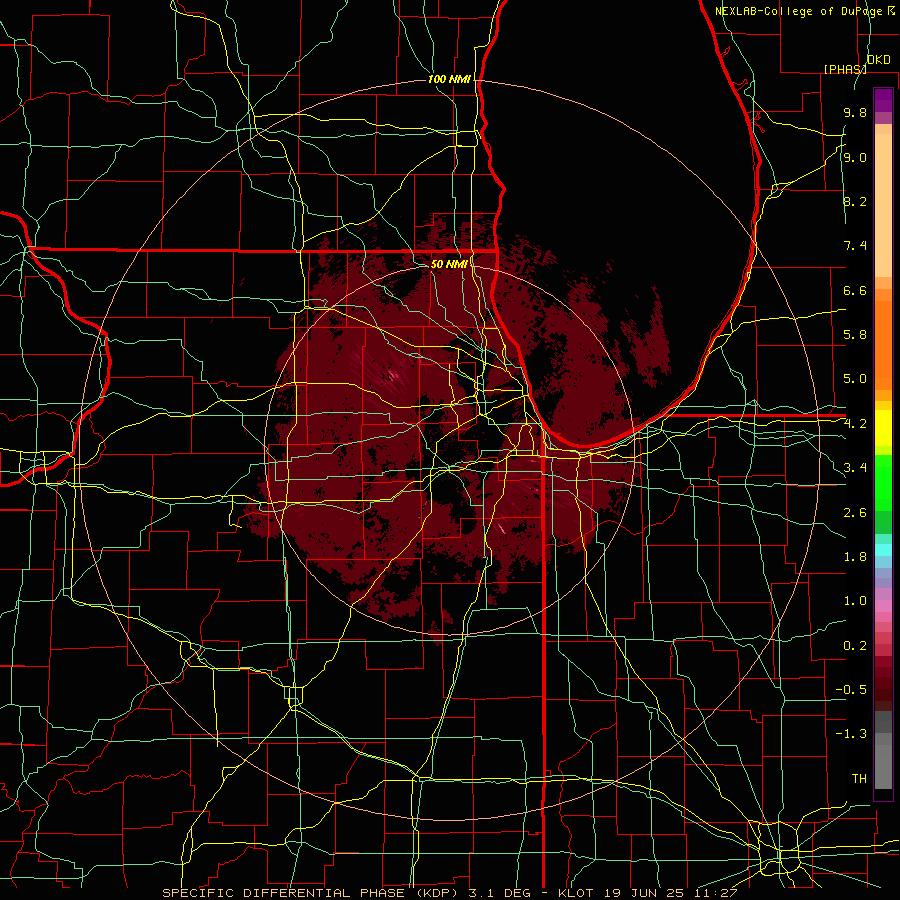This screenshot has height=900, width=900.
Task: Select the 9.8 value on the scale
Action: tap(855, 112)
